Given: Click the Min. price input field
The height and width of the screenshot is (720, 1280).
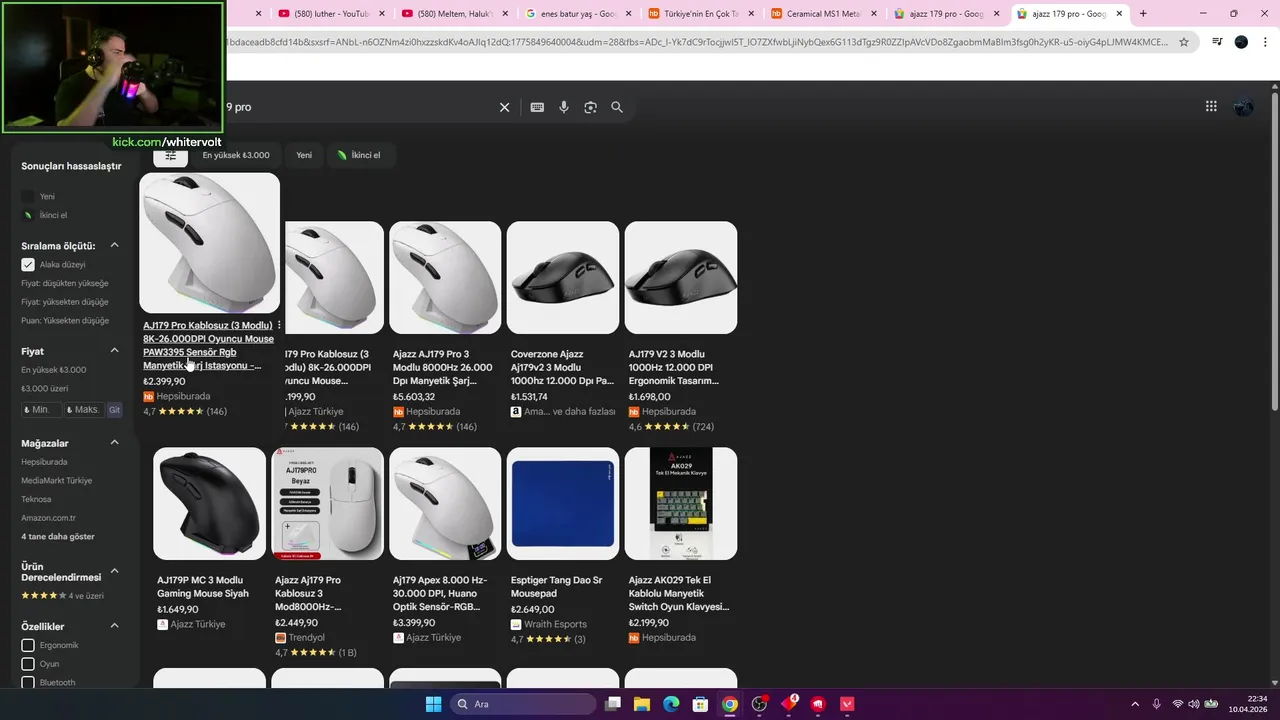Looking at the screenshot, I should pyautogui.click(x=41, y=410).
